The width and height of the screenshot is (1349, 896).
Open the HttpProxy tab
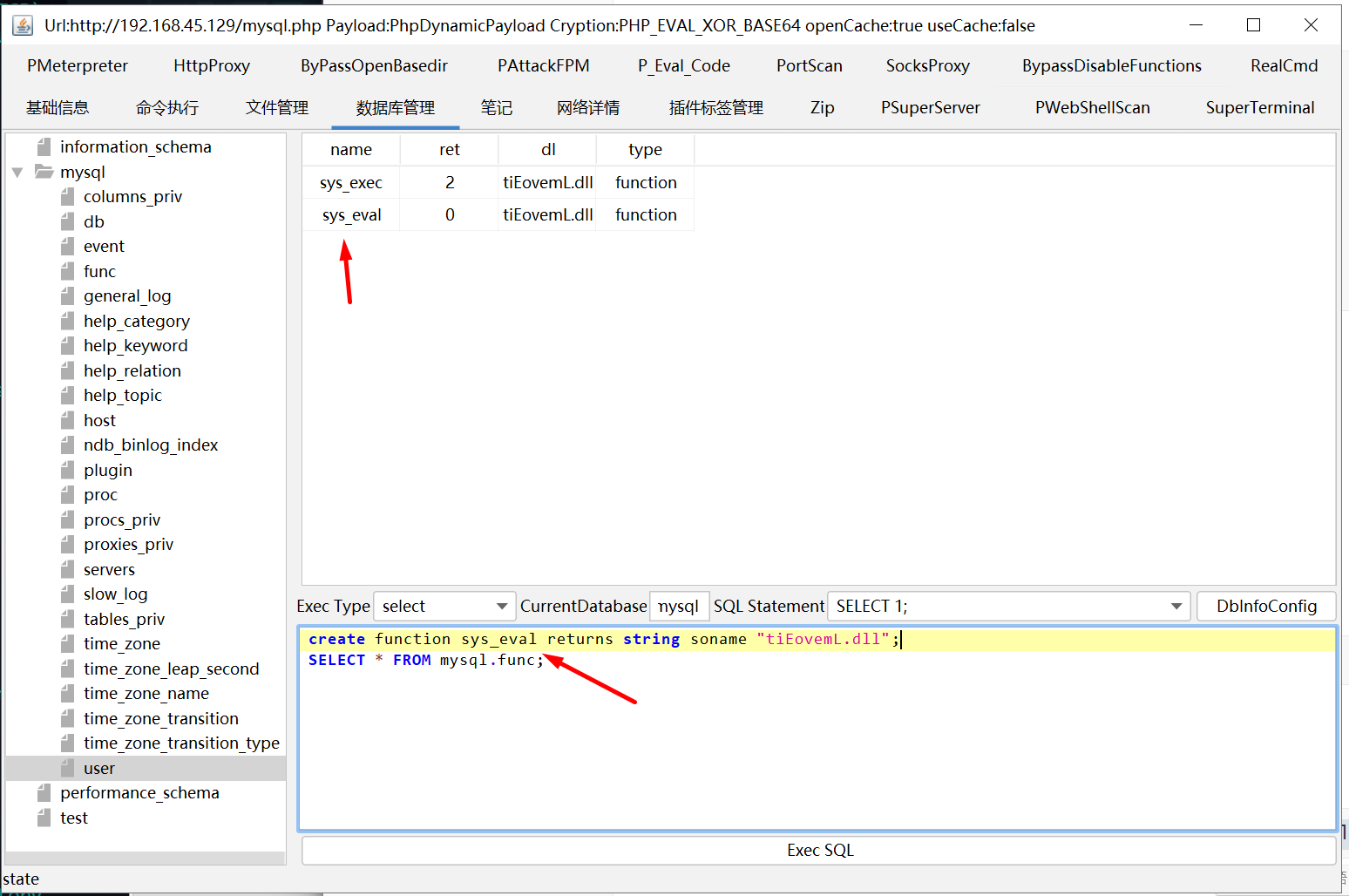212,65
